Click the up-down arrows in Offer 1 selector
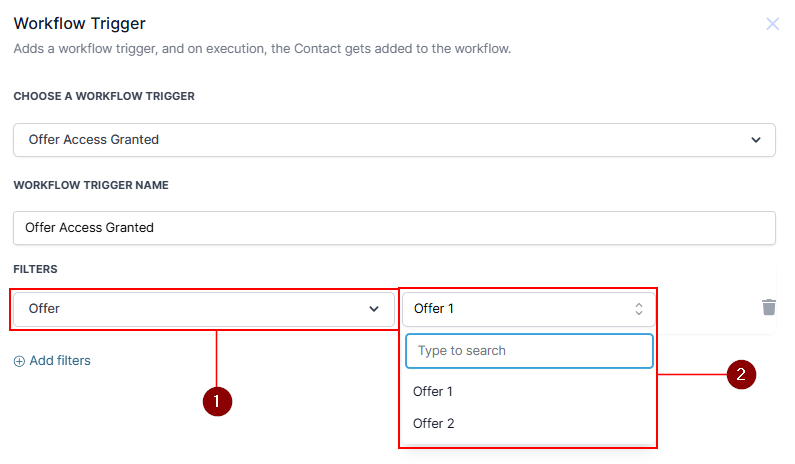Screen dimensions: 795x464 [x=639, y=309]
